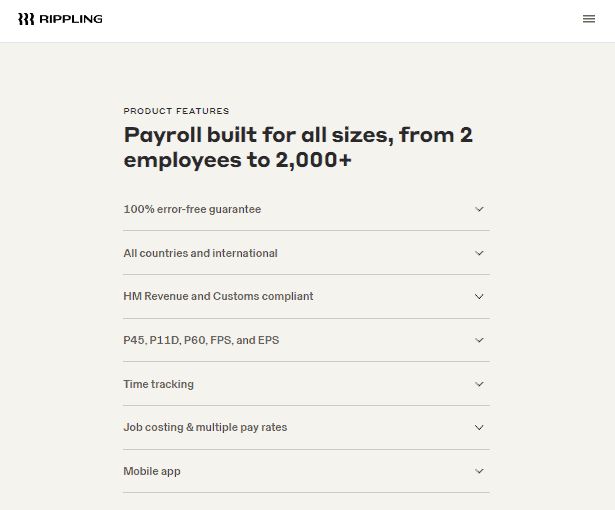Open the Mobile app accordion item

306,471
